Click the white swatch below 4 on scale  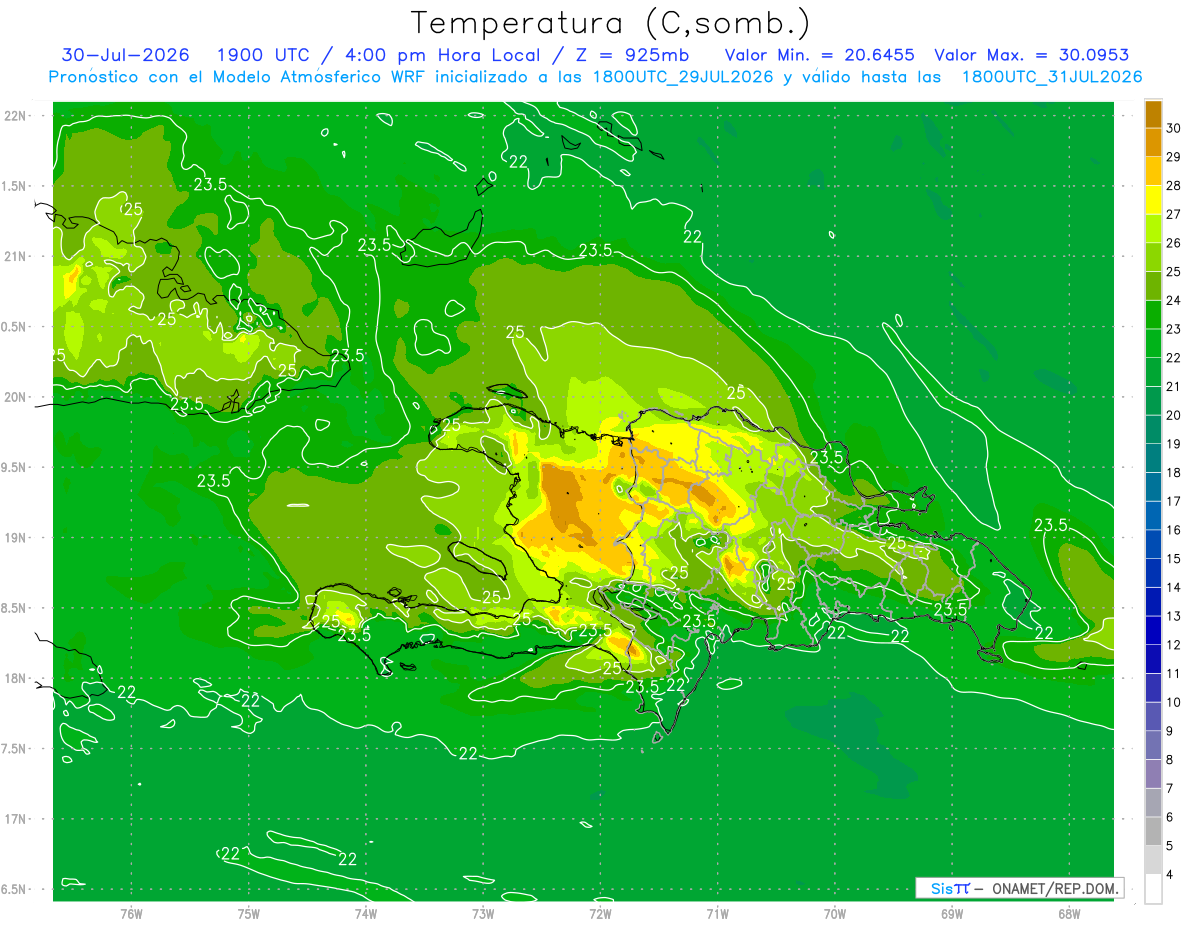(x=1153, y=889)
